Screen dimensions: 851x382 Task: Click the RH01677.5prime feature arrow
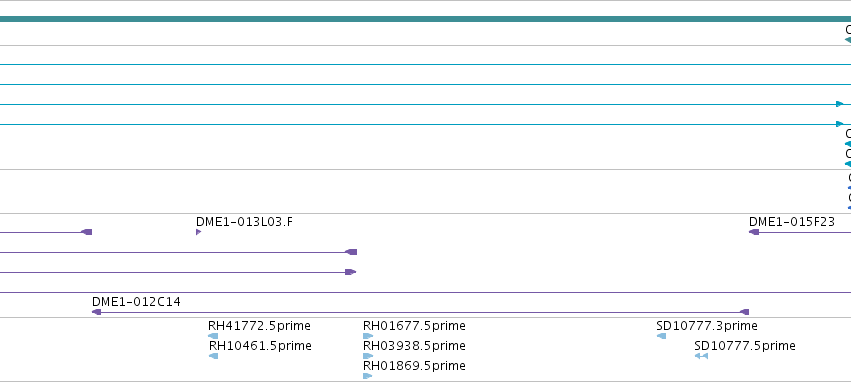coord(368,336)
